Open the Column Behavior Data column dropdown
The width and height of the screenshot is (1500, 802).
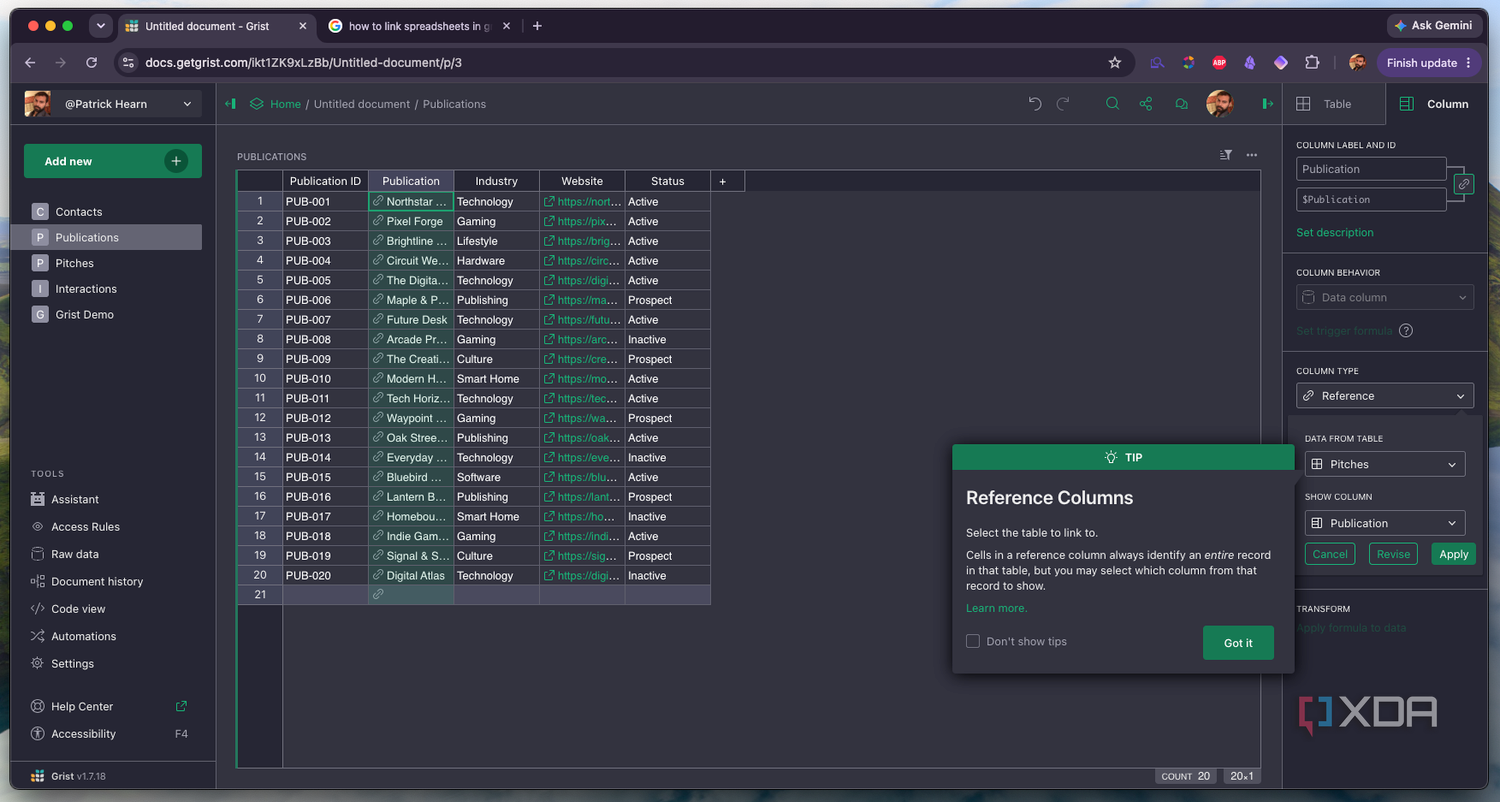1385,297
